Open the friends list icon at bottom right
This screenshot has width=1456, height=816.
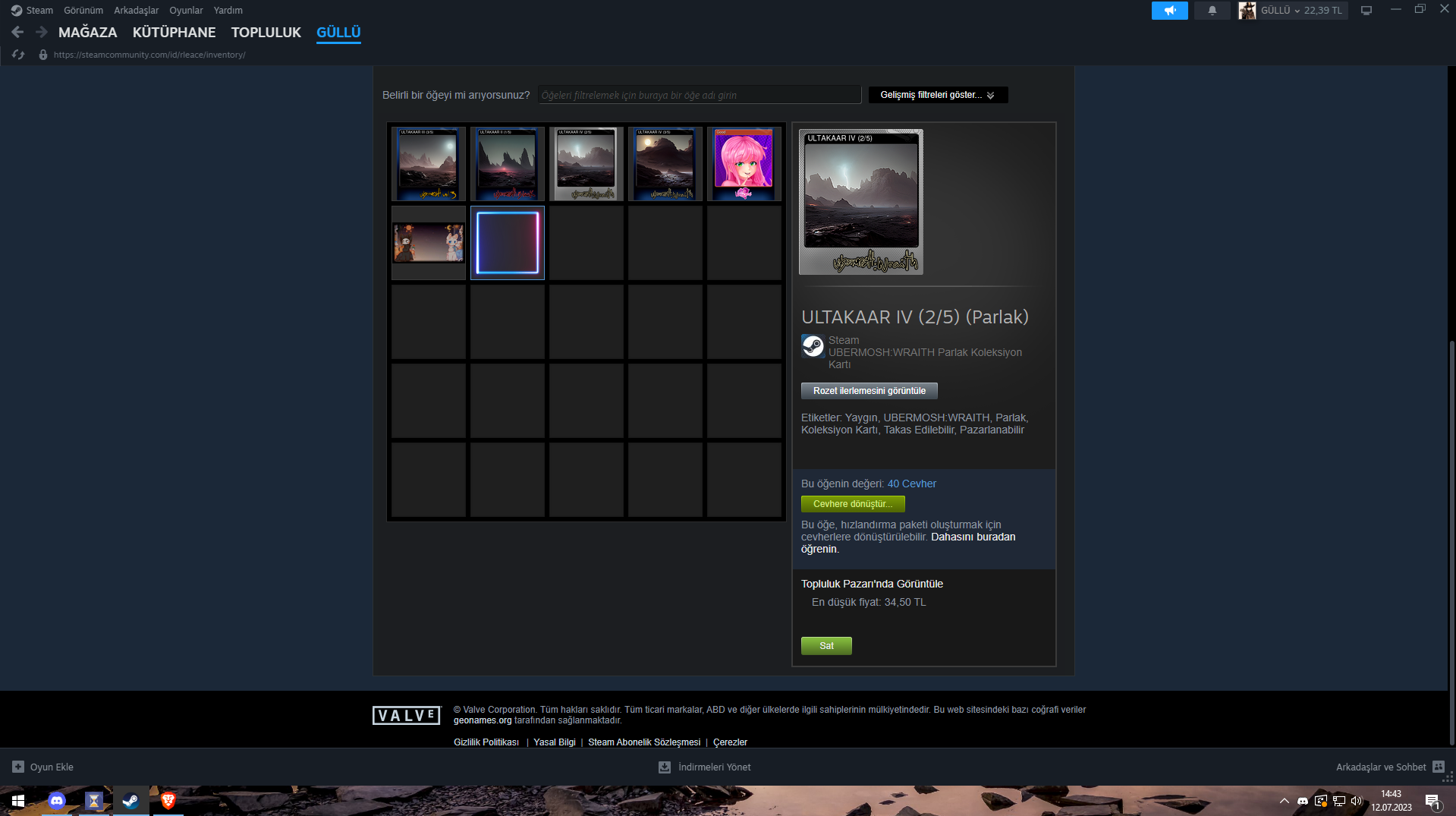(x=1439, y=767)
